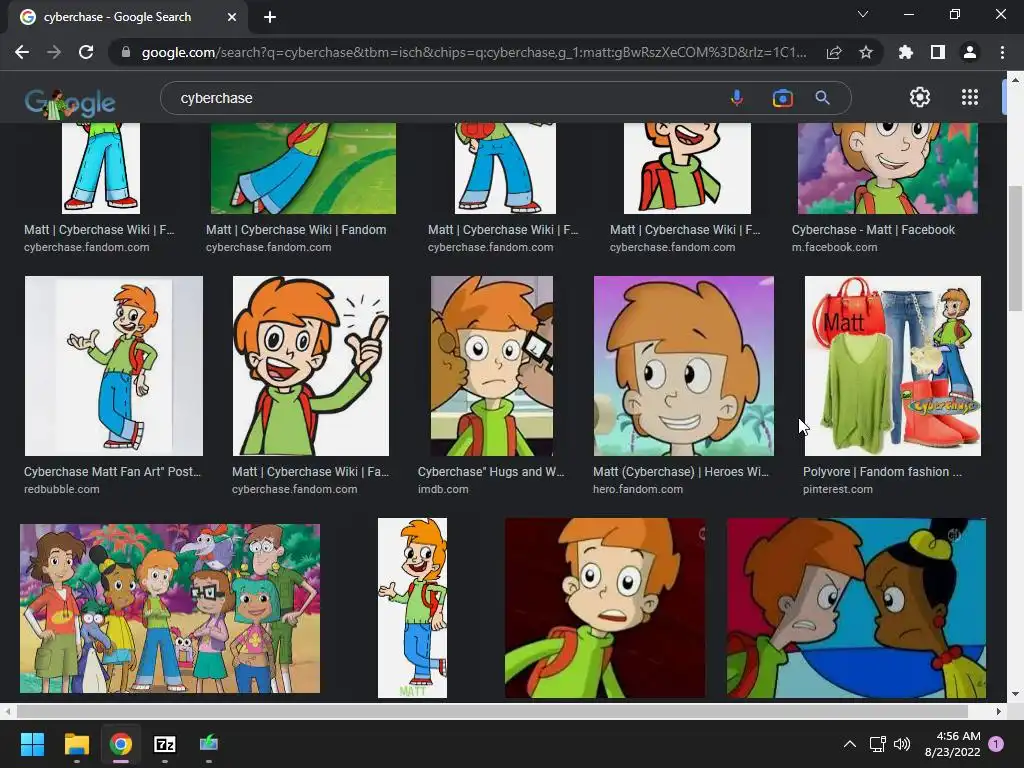
Task: Open the pinterest.com source link
Action: pos(837,489)
